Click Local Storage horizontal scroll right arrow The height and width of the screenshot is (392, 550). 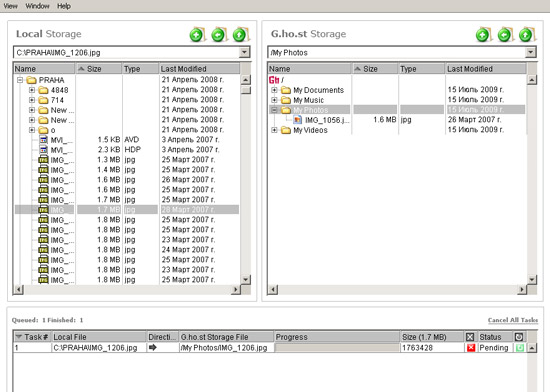[236, 290]
